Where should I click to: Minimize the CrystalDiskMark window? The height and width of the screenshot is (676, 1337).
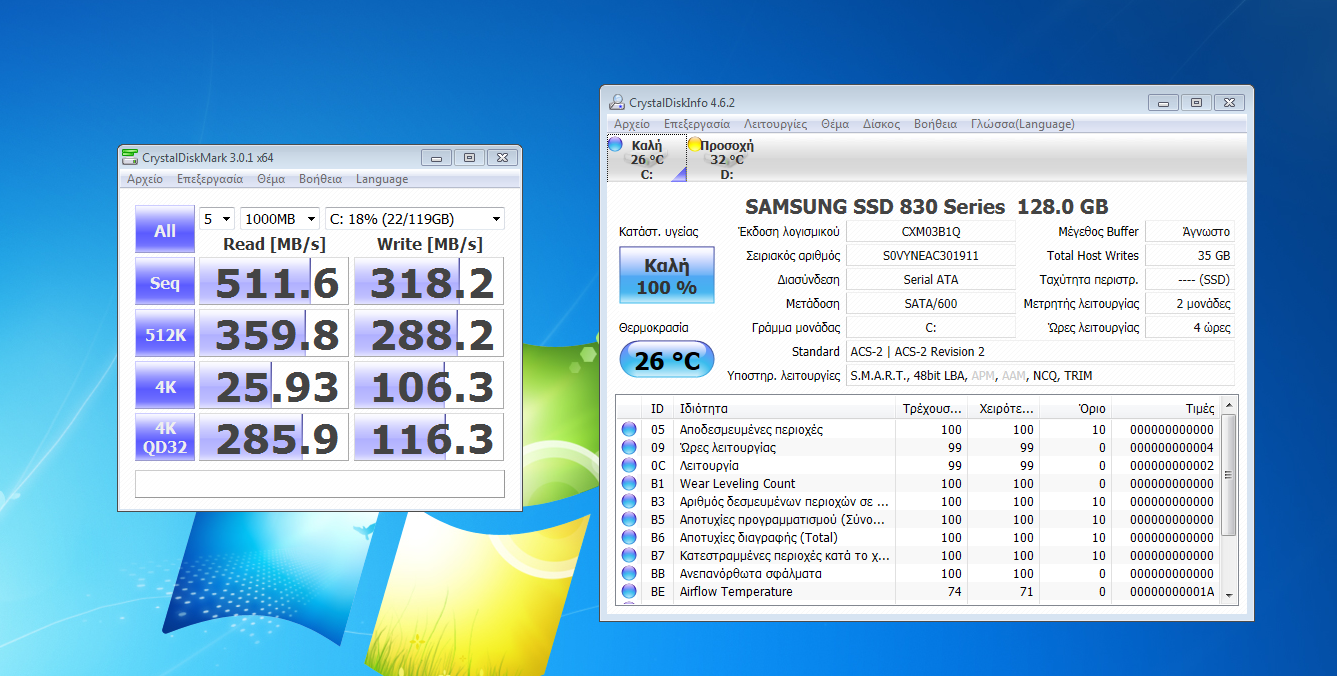(x=435, y=157)
